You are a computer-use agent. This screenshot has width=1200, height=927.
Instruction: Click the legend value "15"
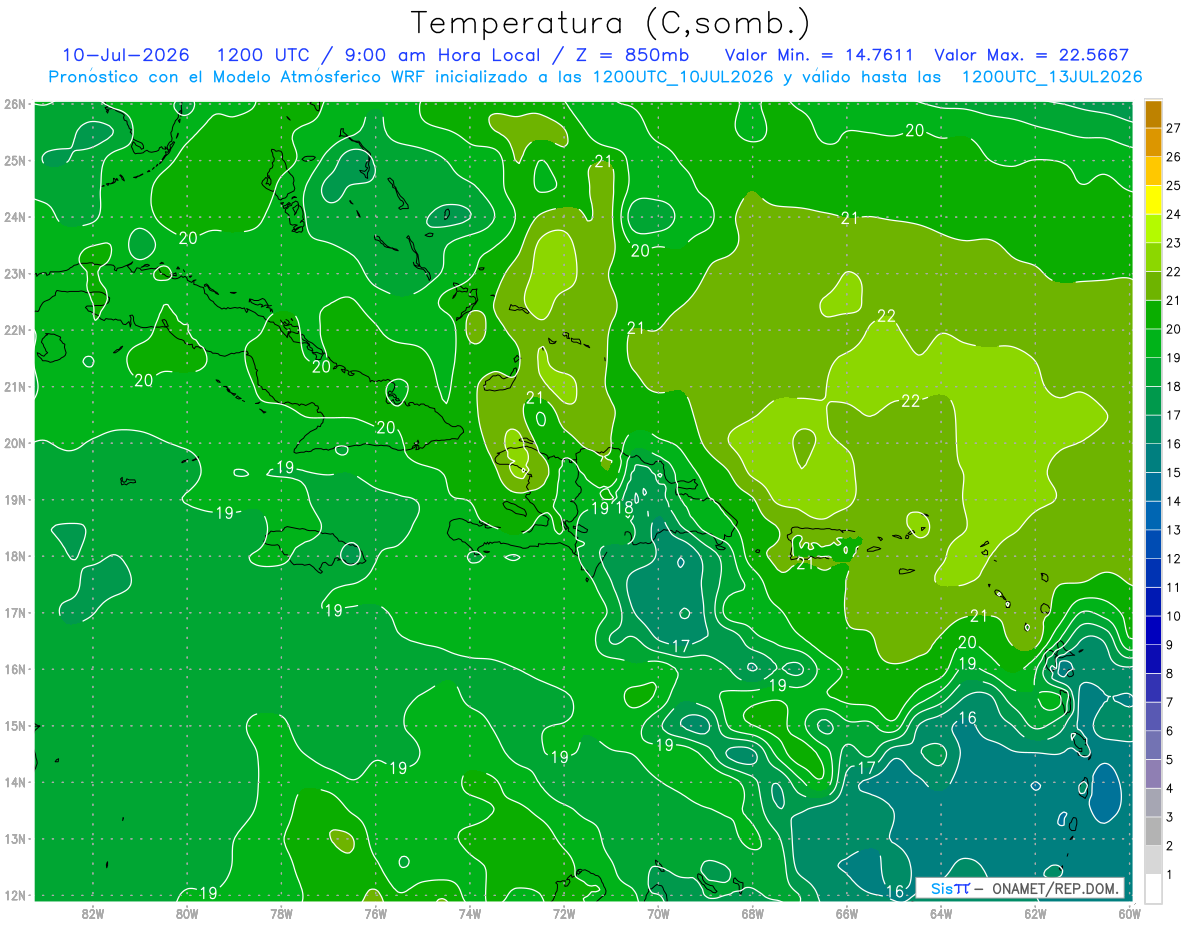click(1174, 472)
